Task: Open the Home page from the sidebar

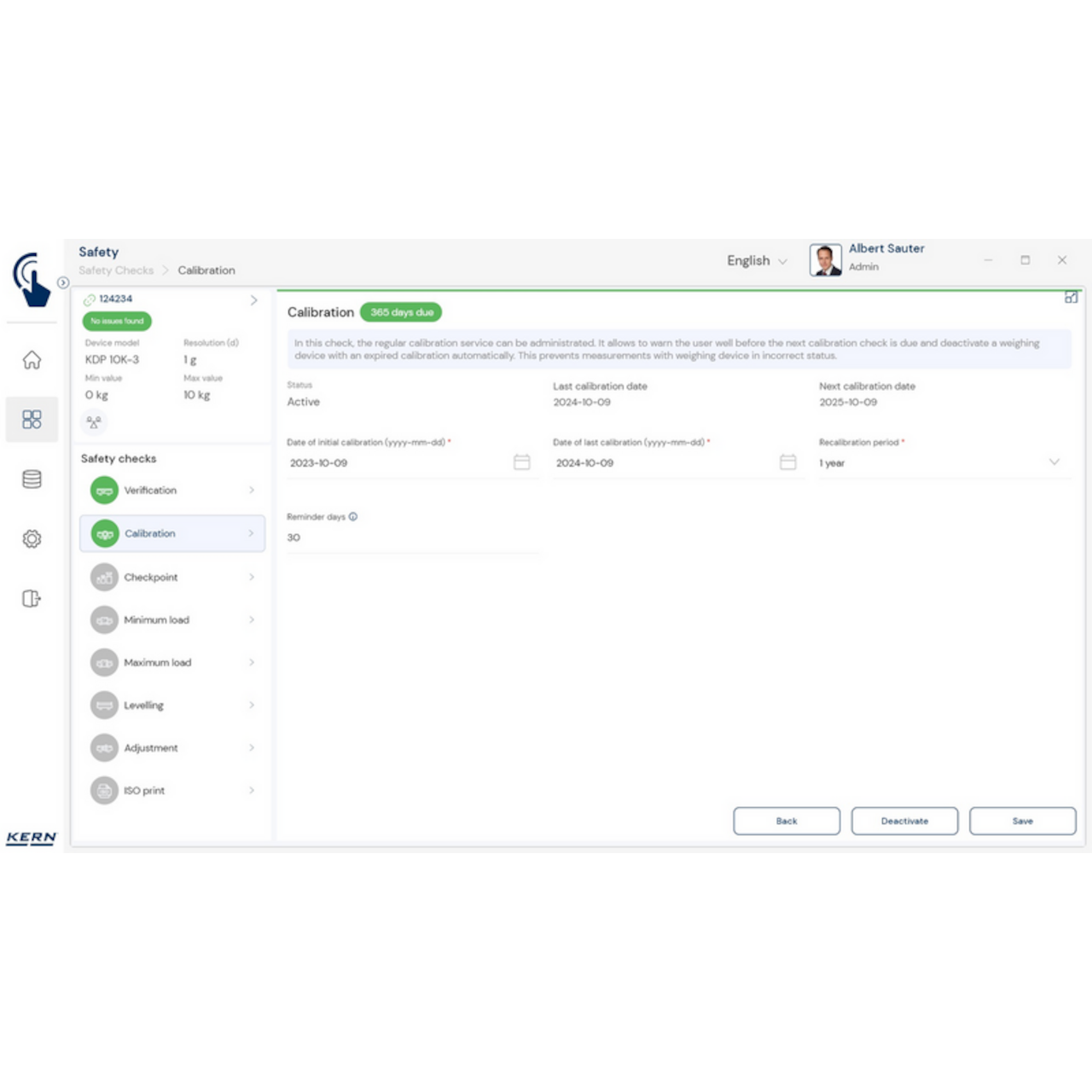Action: [x=32, y=360]
